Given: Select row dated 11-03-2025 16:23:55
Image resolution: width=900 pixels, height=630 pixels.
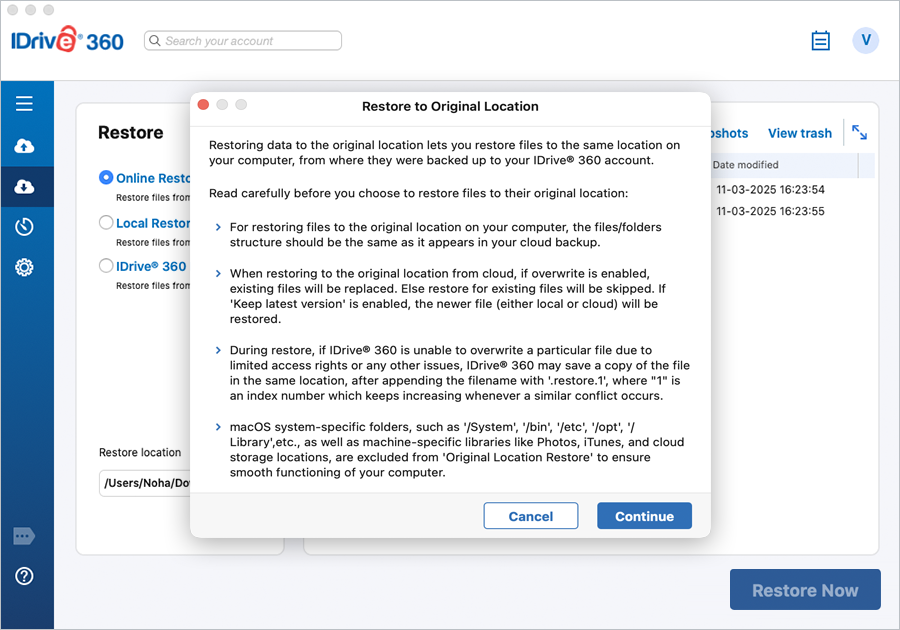Looking at the screenshot, I should tap(770, 211).
